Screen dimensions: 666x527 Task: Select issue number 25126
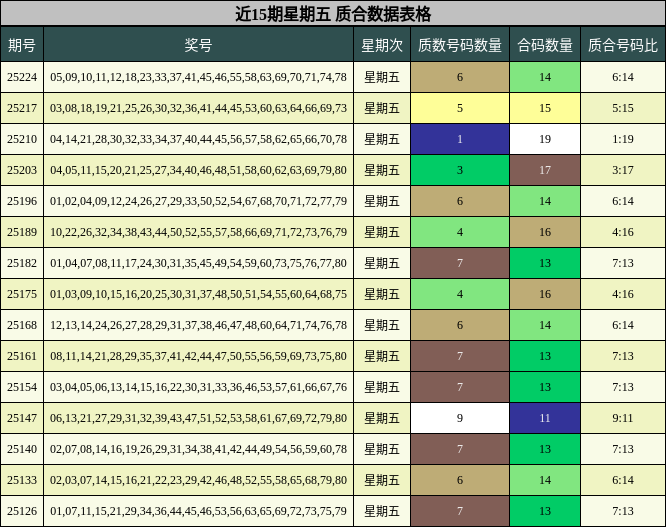pos(22,511)
